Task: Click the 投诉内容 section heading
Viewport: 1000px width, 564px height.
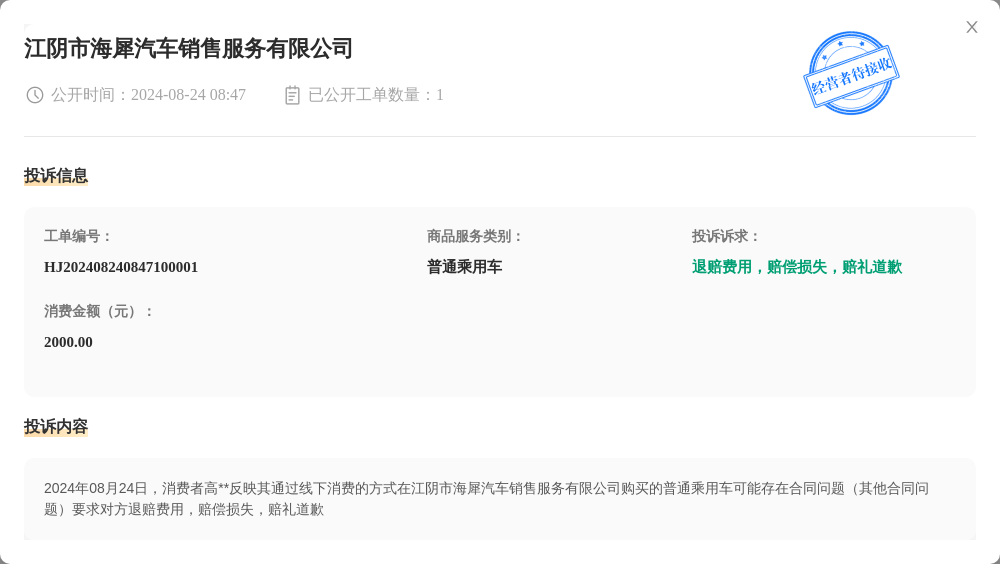Action: point(55,426)
